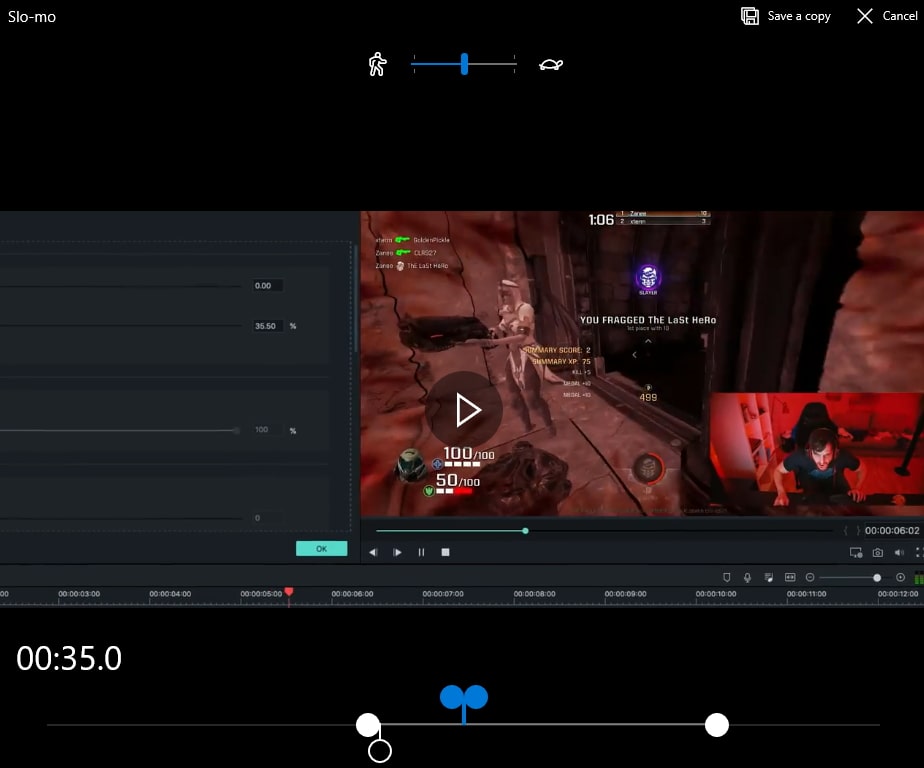Screen dimensions: 924x768
Task: Click the right blue slo-mo range marker
Action: coord(476,697)
